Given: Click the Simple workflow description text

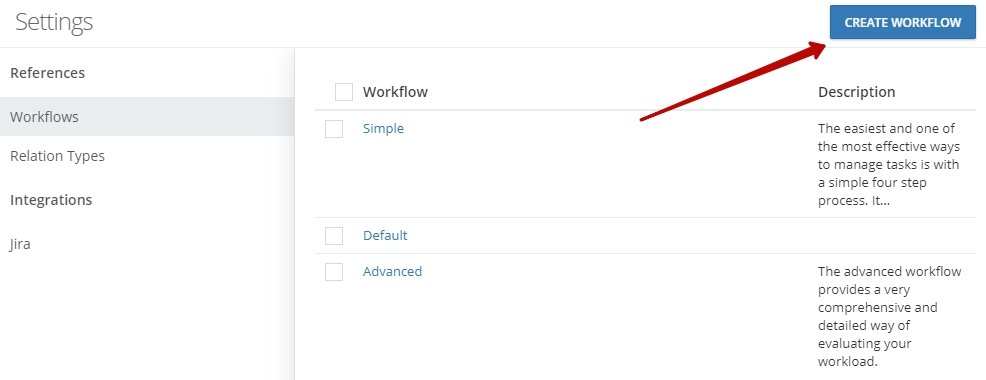Looking at the screenshot, I should coord(889,165).
